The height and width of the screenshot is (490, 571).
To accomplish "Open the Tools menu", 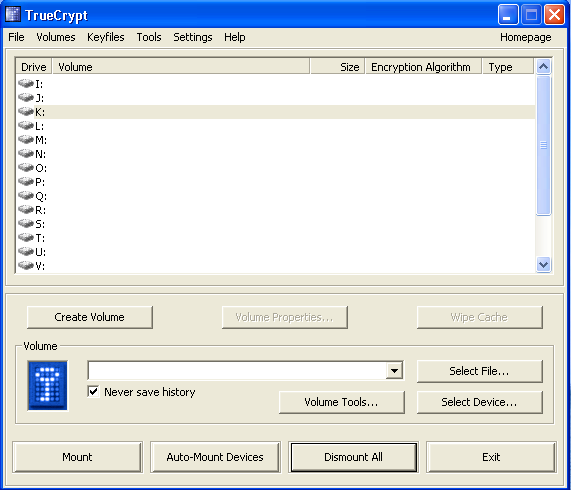I will [149, 37].
